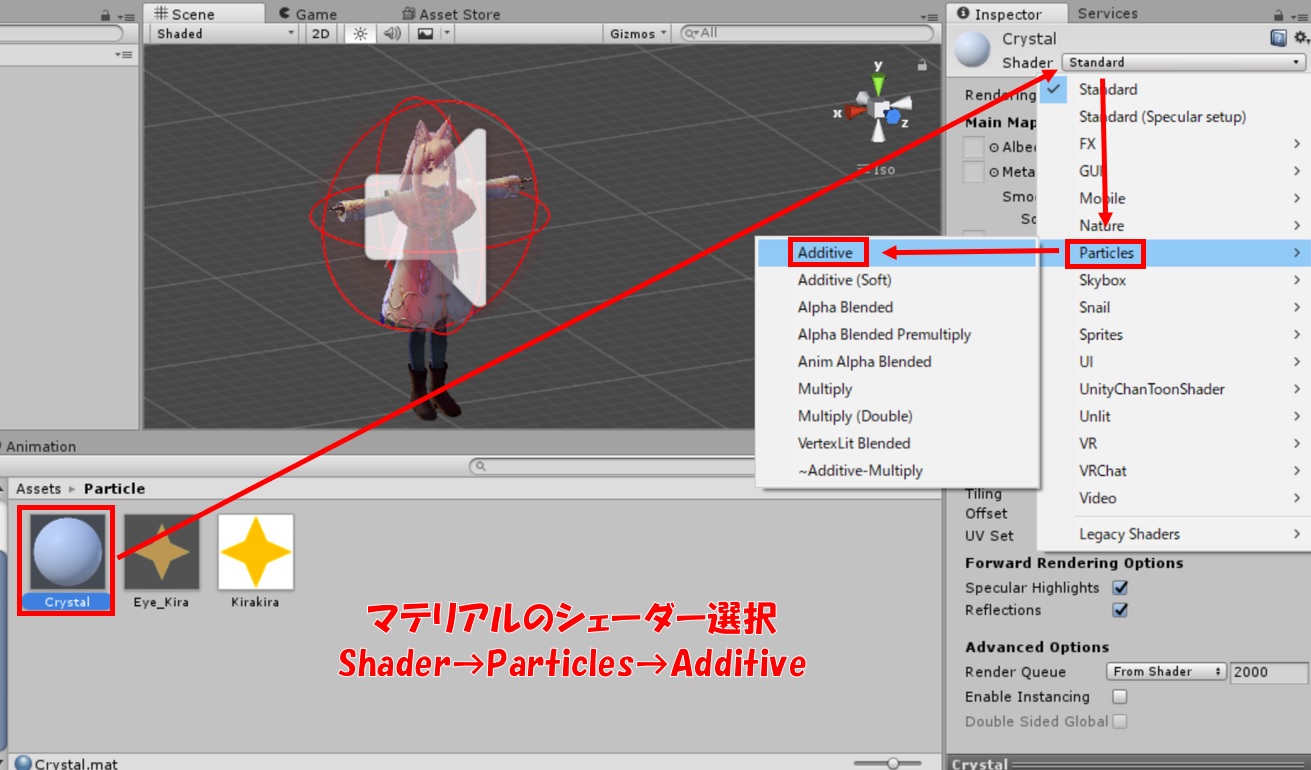Open the Shader dropdown showing Standard

pos(1183,62)
